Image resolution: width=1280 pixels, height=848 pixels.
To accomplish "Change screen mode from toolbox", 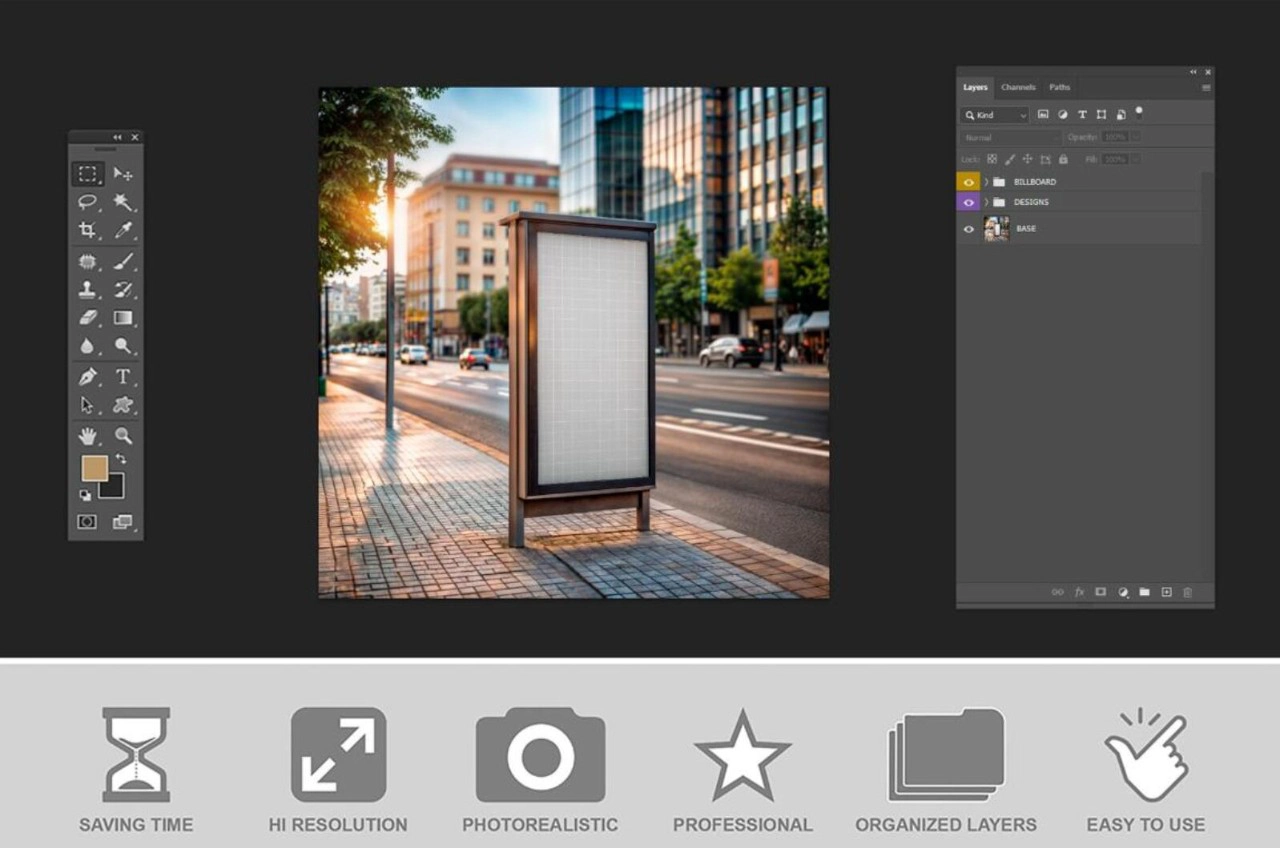I will (123, 522).
